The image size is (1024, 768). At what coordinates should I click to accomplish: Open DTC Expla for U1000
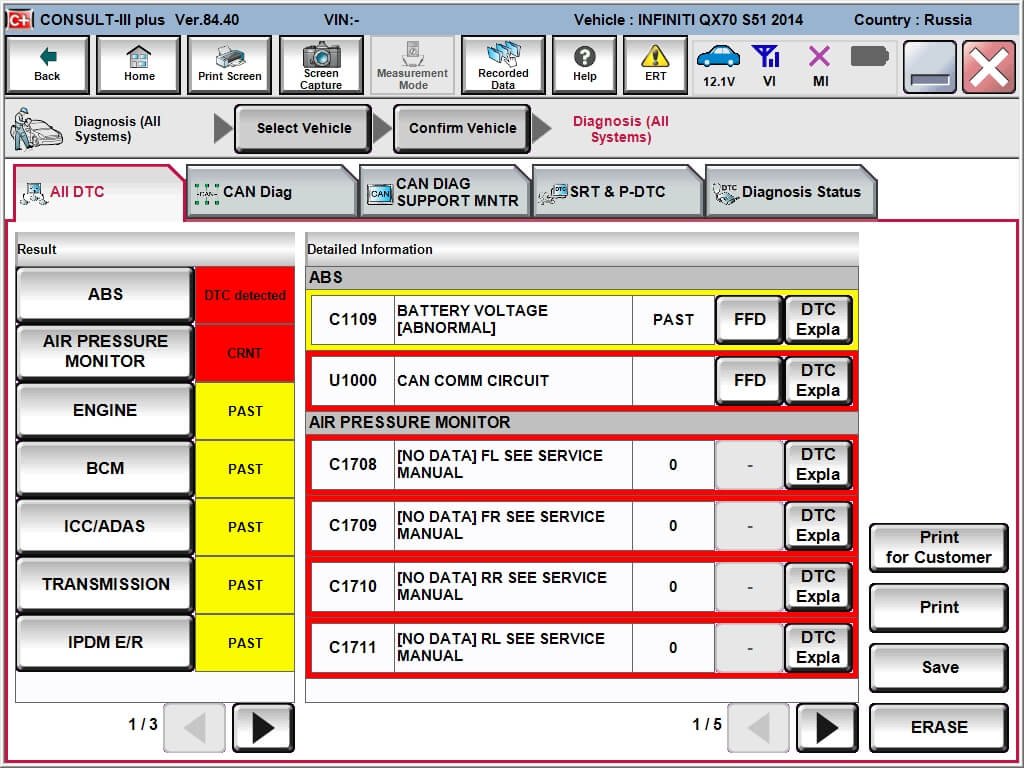point(818,380)
